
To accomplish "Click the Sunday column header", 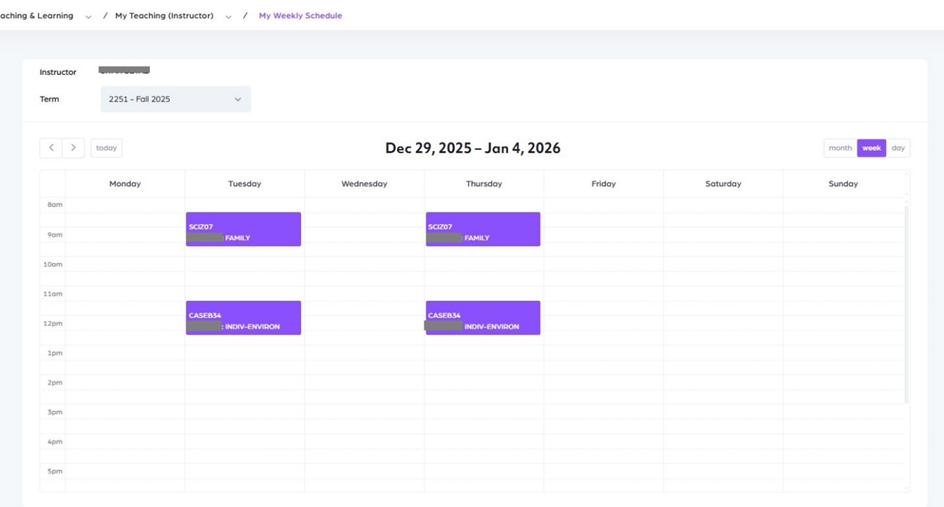I will tap(843, 184).
